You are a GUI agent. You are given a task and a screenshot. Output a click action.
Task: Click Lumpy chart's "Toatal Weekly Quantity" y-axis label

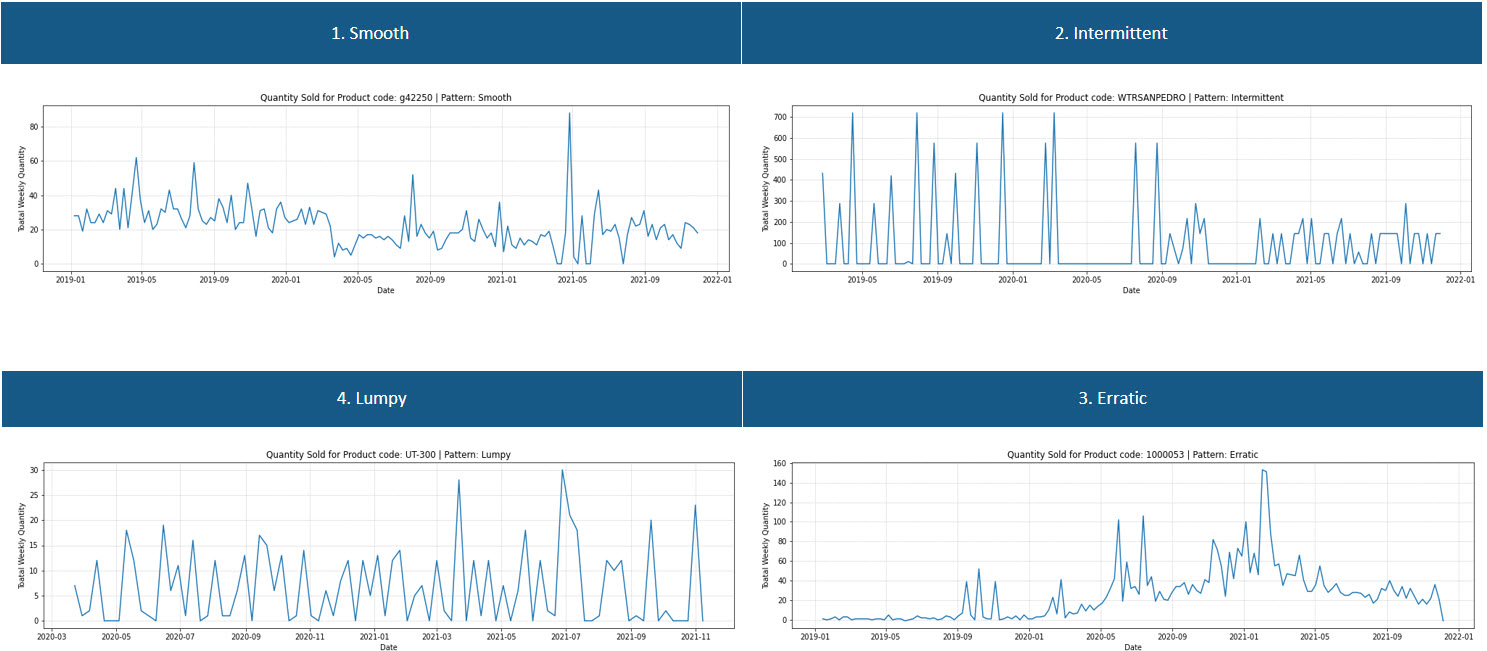(x=20, y=546)
